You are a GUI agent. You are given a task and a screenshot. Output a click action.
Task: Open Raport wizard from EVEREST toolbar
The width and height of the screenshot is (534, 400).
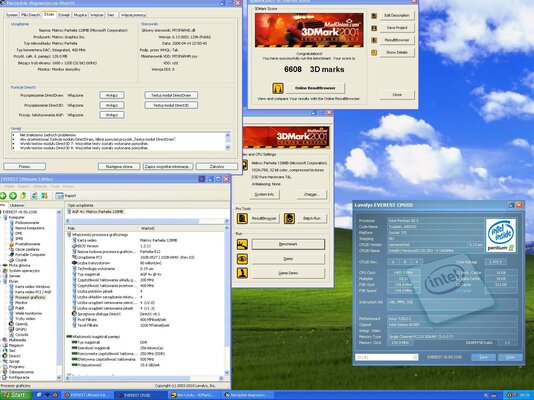[x=66, y=196]
